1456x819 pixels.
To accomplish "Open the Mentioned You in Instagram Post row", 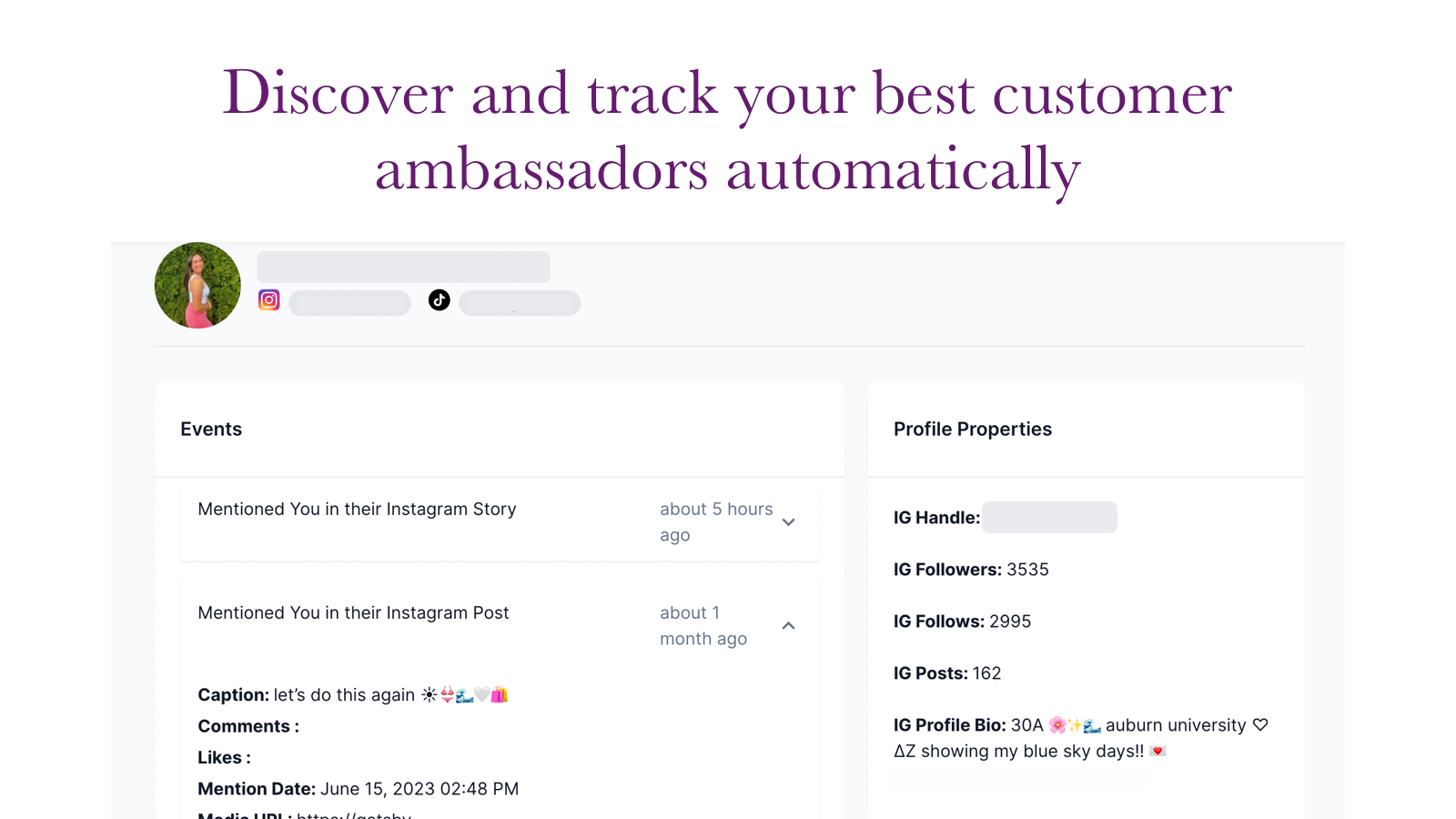I will [x=500, y=626].
